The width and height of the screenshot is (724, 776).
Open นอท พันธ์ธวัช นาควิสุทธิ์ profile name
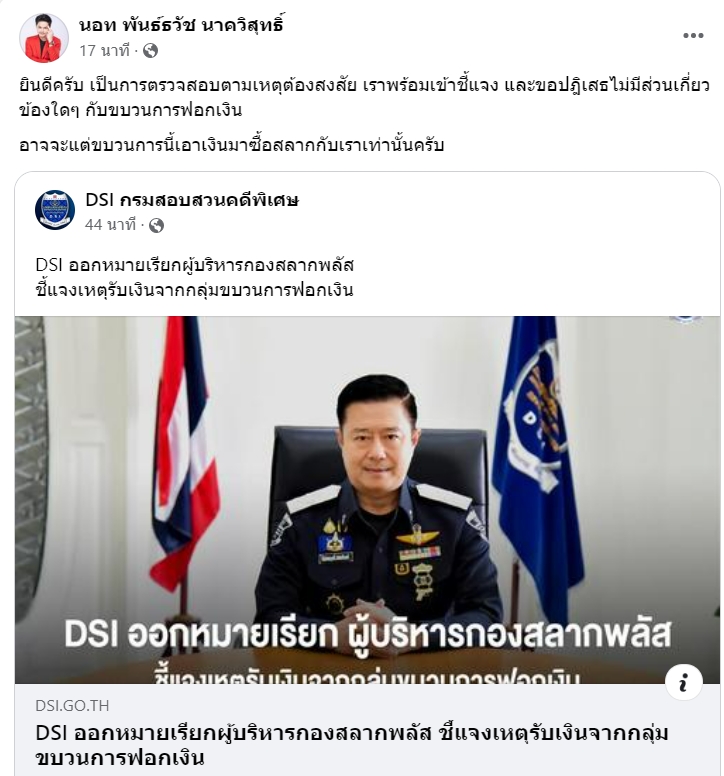[x=181, y=25]
